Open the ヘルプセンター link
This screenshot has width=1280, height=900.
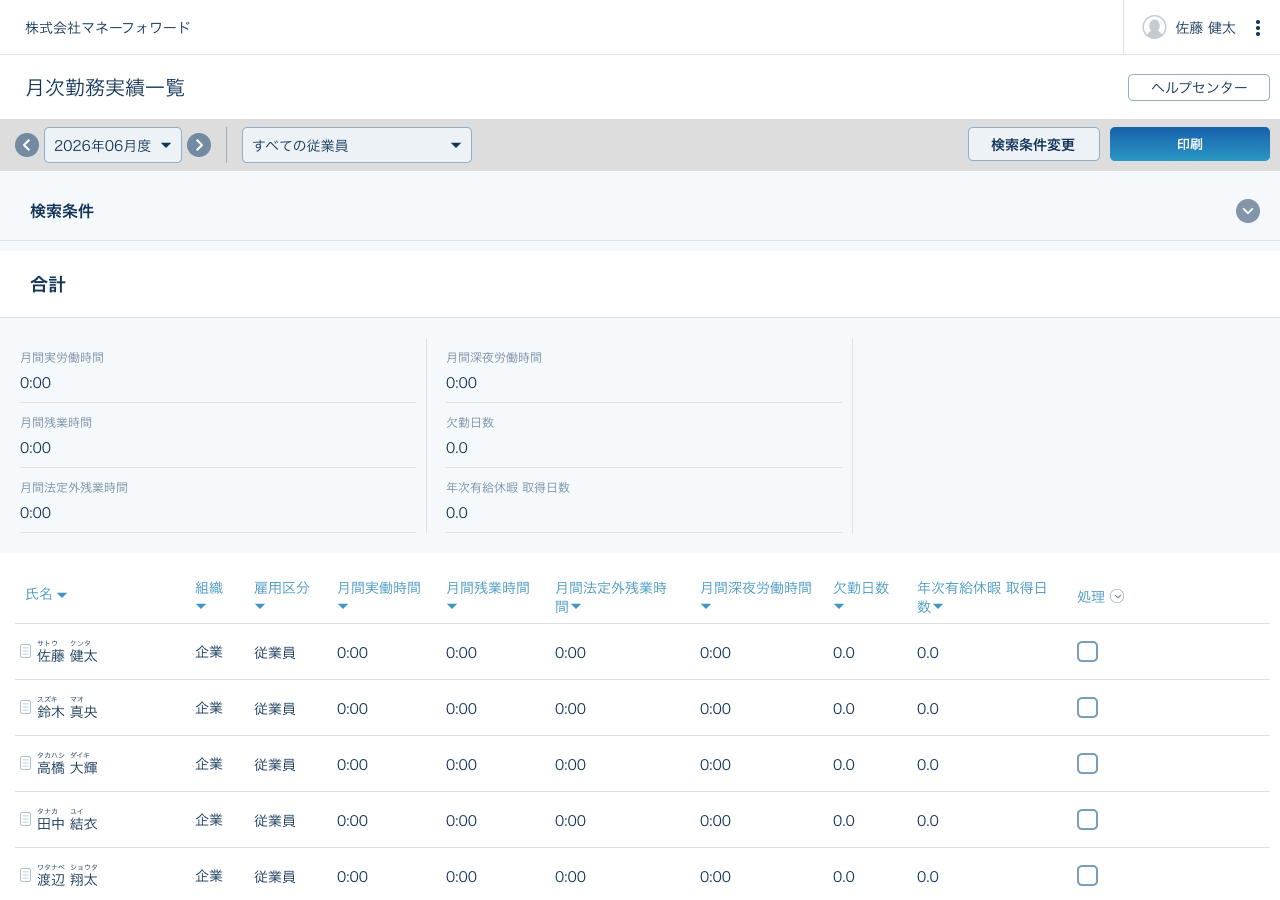pos(1198,87)
